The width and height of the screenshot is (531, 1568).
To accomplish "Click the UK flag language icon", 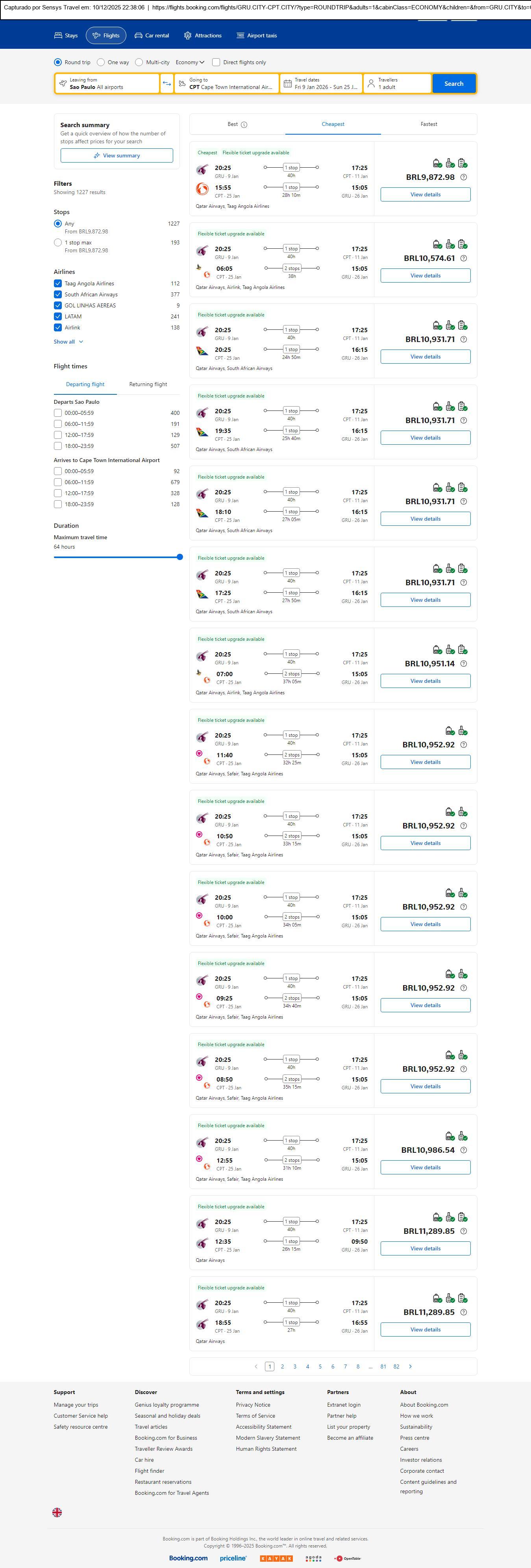I will tap(57, 1512).
